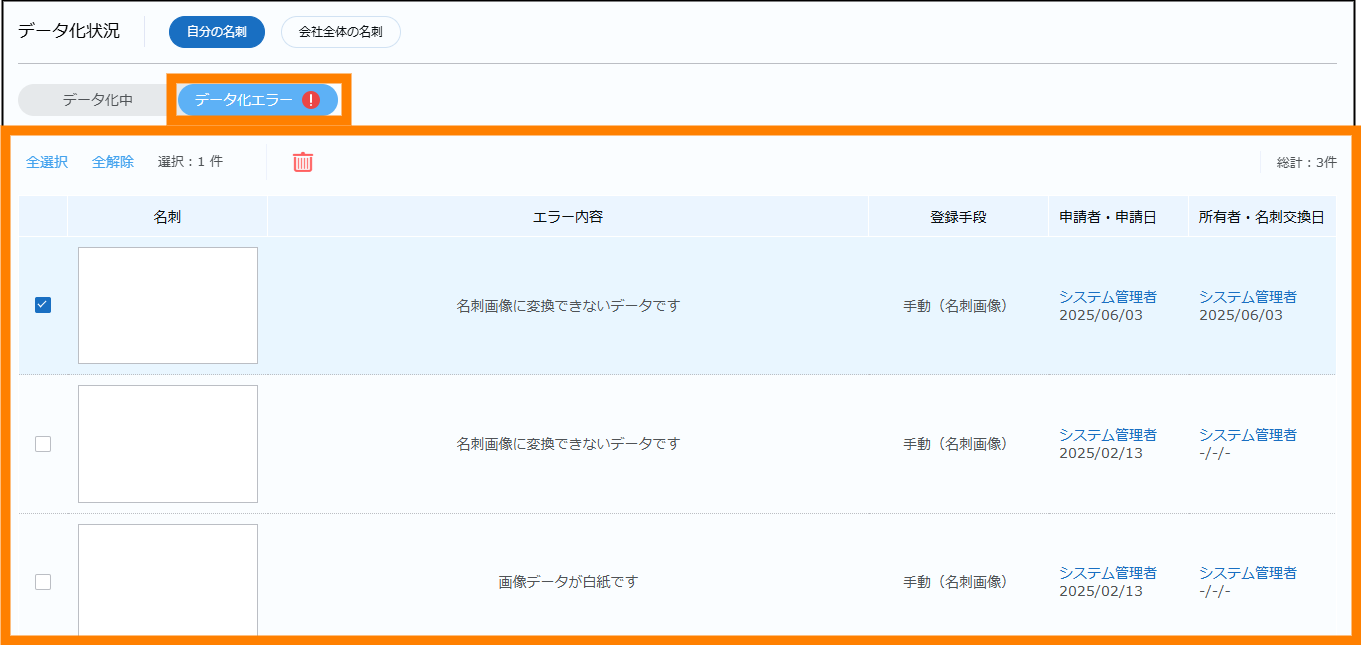Open first row's business card thumbnail
This screenshot has height=645, width=1361.
point(168,305)
